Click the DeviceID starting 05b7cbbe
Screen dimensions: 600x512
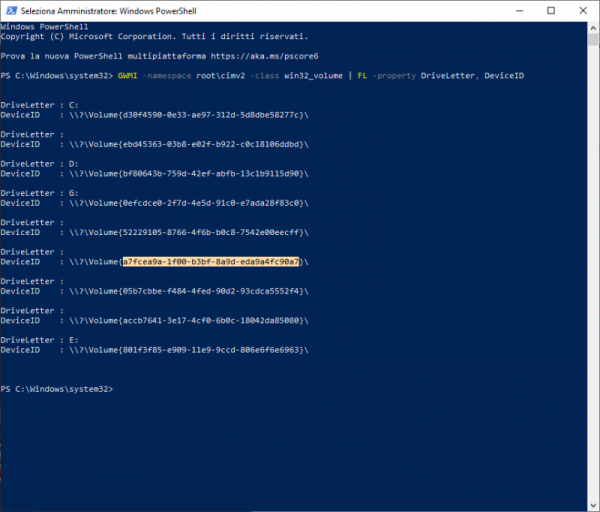pyautogui.click(x=189, y=291)
